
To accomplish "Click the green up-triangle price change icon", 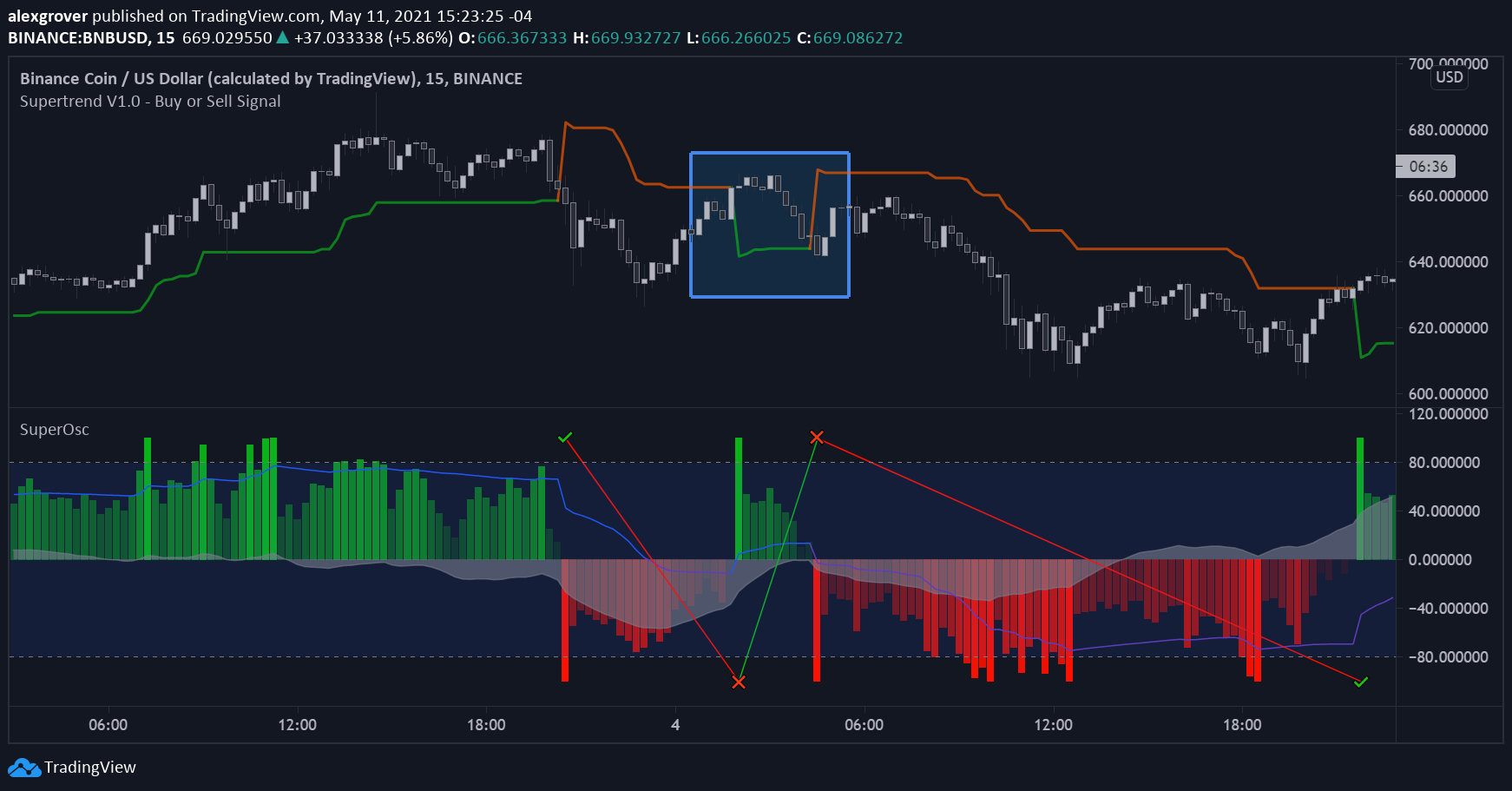I will click(282, 37).
